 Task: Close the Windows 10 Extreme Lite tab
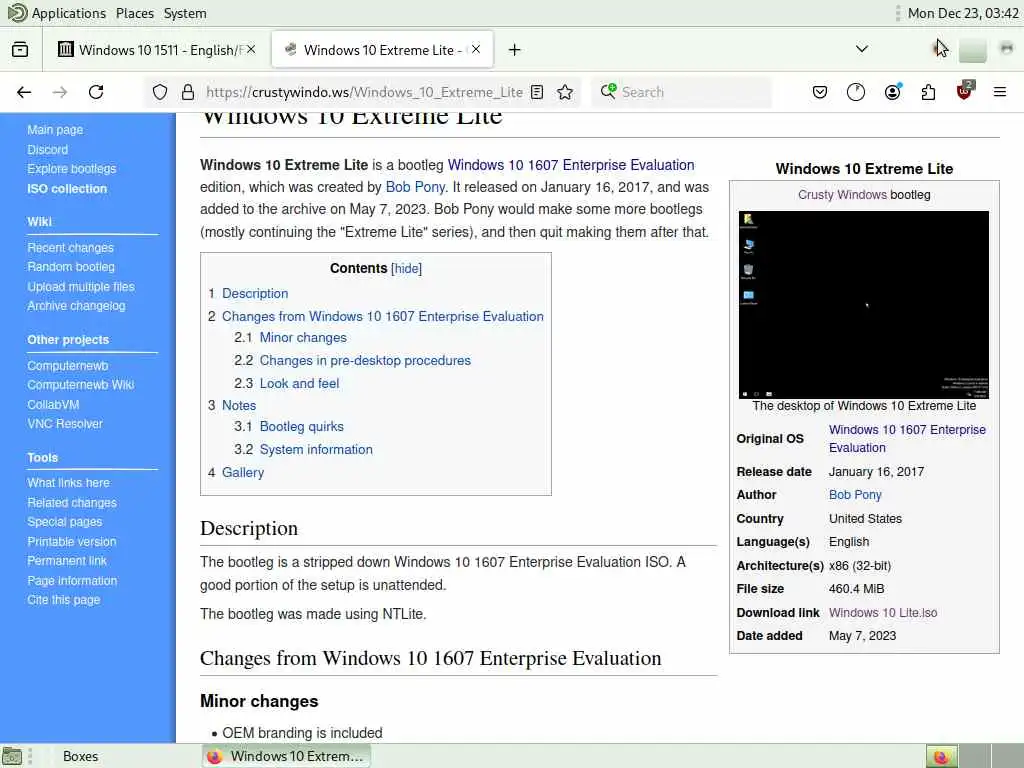click(476, 50)
